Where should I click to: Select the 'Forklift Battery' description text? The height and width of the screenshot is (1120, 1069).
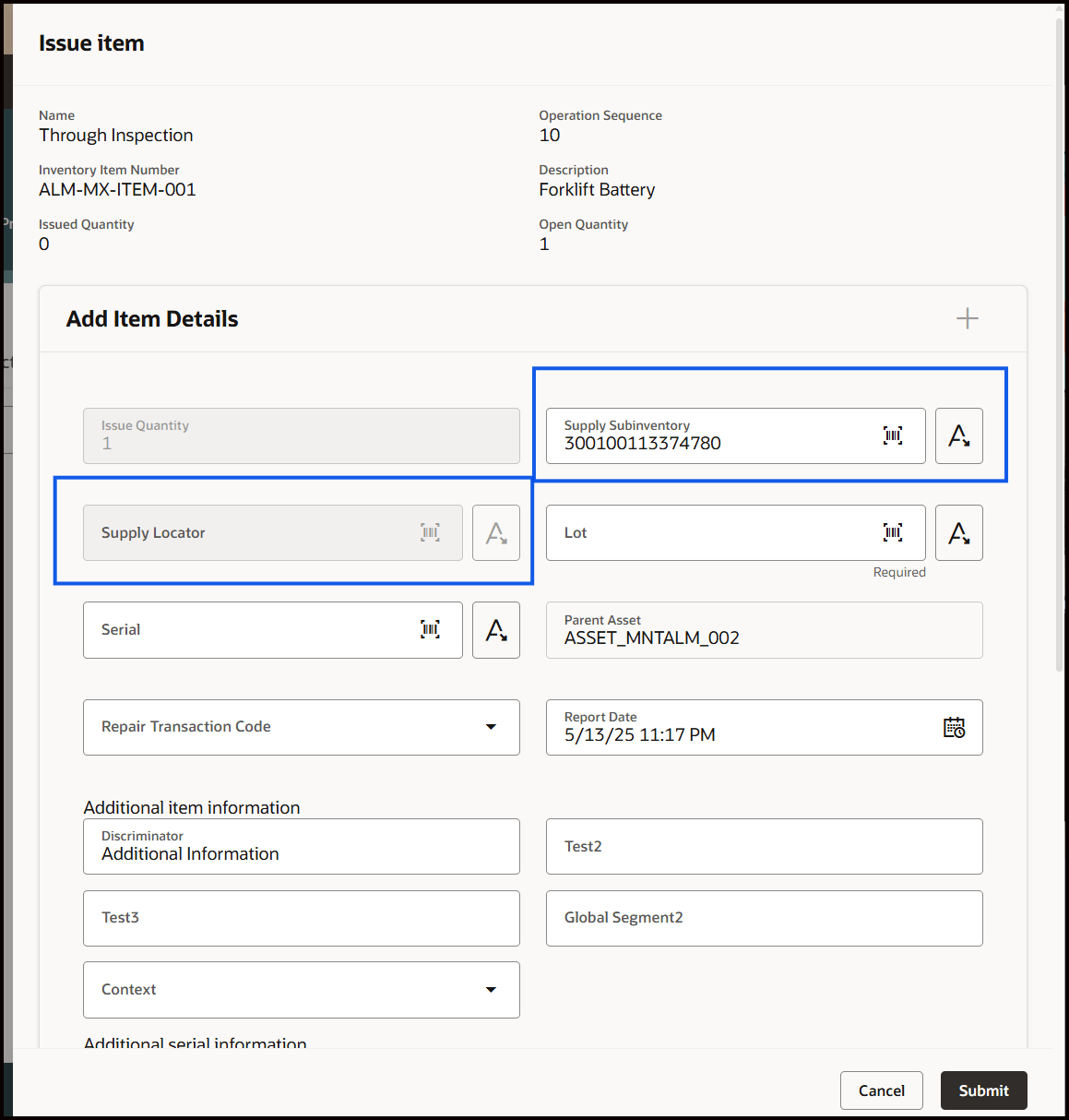point(597,190)
